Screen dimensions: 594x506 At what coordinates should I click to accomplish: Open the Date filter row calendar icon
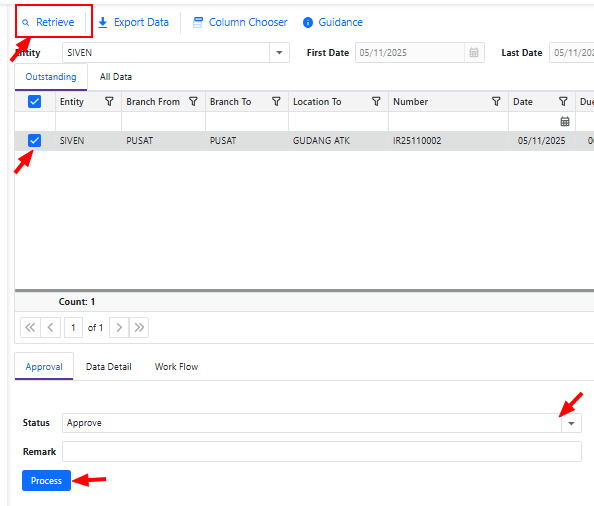pyautogui.click(x=565, y=122)
